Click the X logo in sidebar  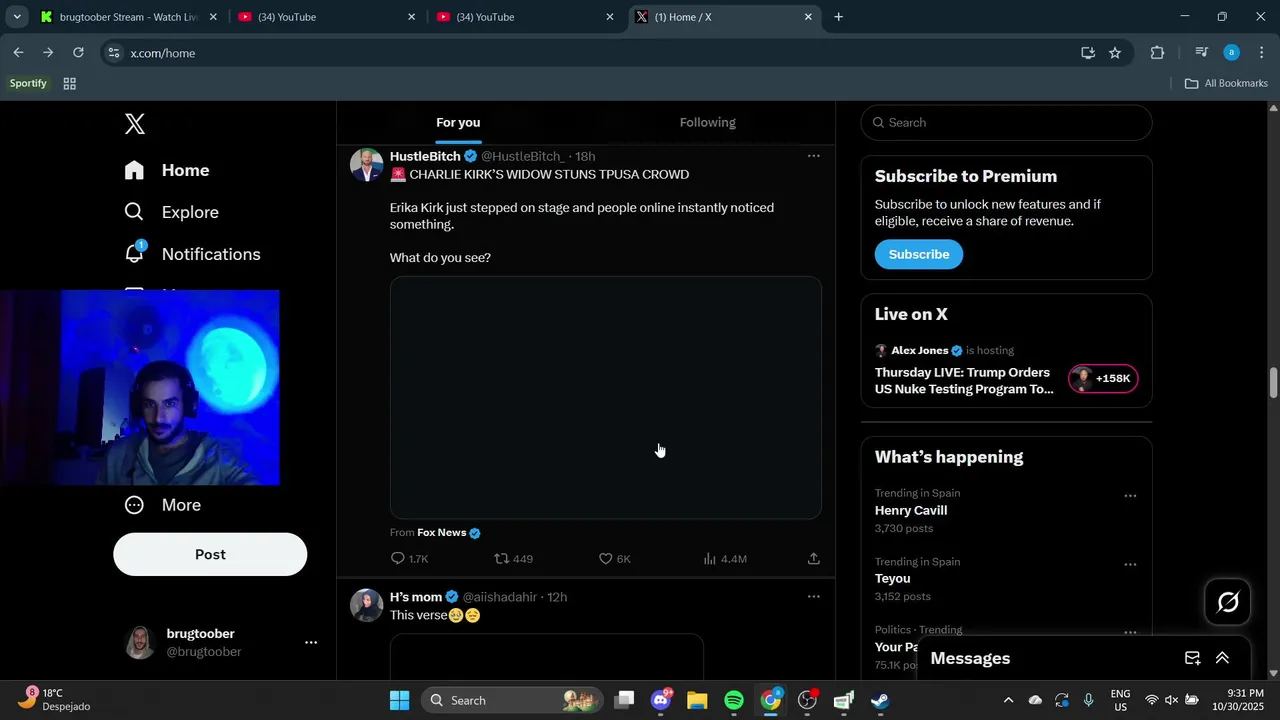coord(135,124)
